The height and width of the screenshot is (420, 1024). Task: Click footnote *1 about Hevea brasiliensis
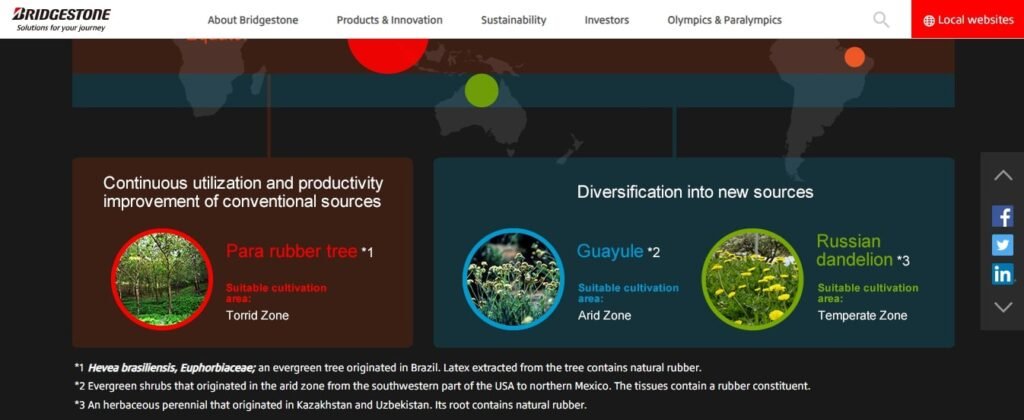[x=388, y=368]
